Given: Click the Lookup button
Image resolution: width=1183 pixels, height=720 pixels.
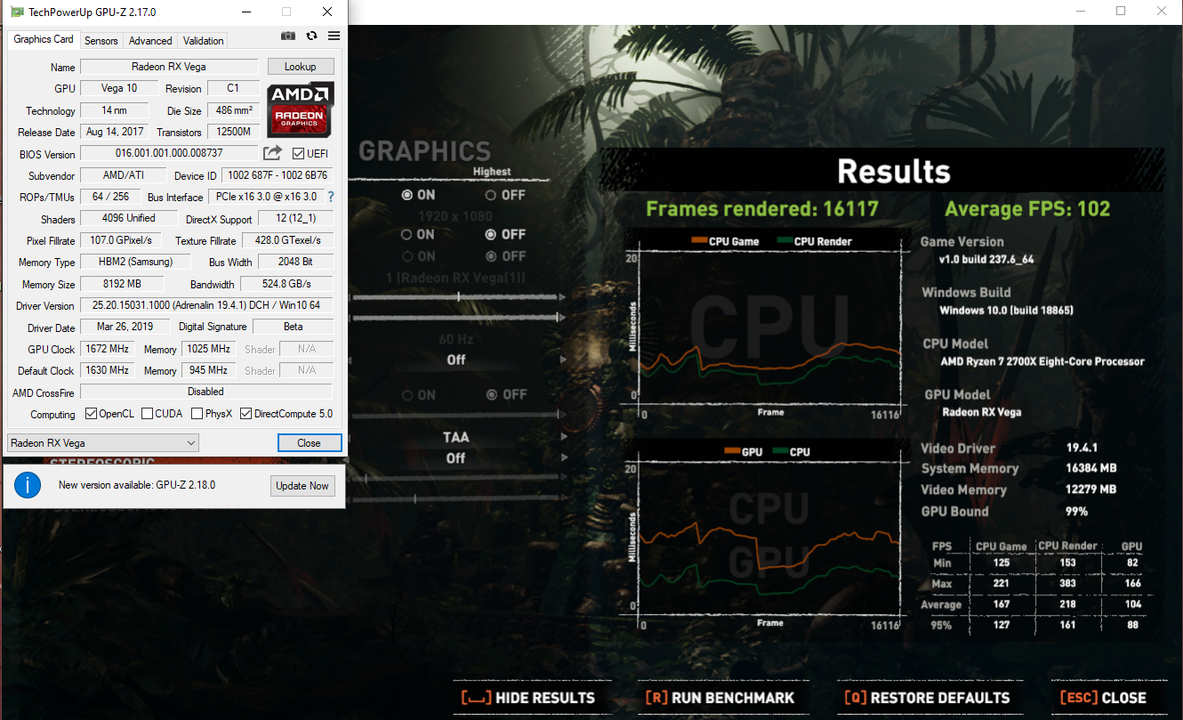Looking at the screenshot, I should point(300,66).
